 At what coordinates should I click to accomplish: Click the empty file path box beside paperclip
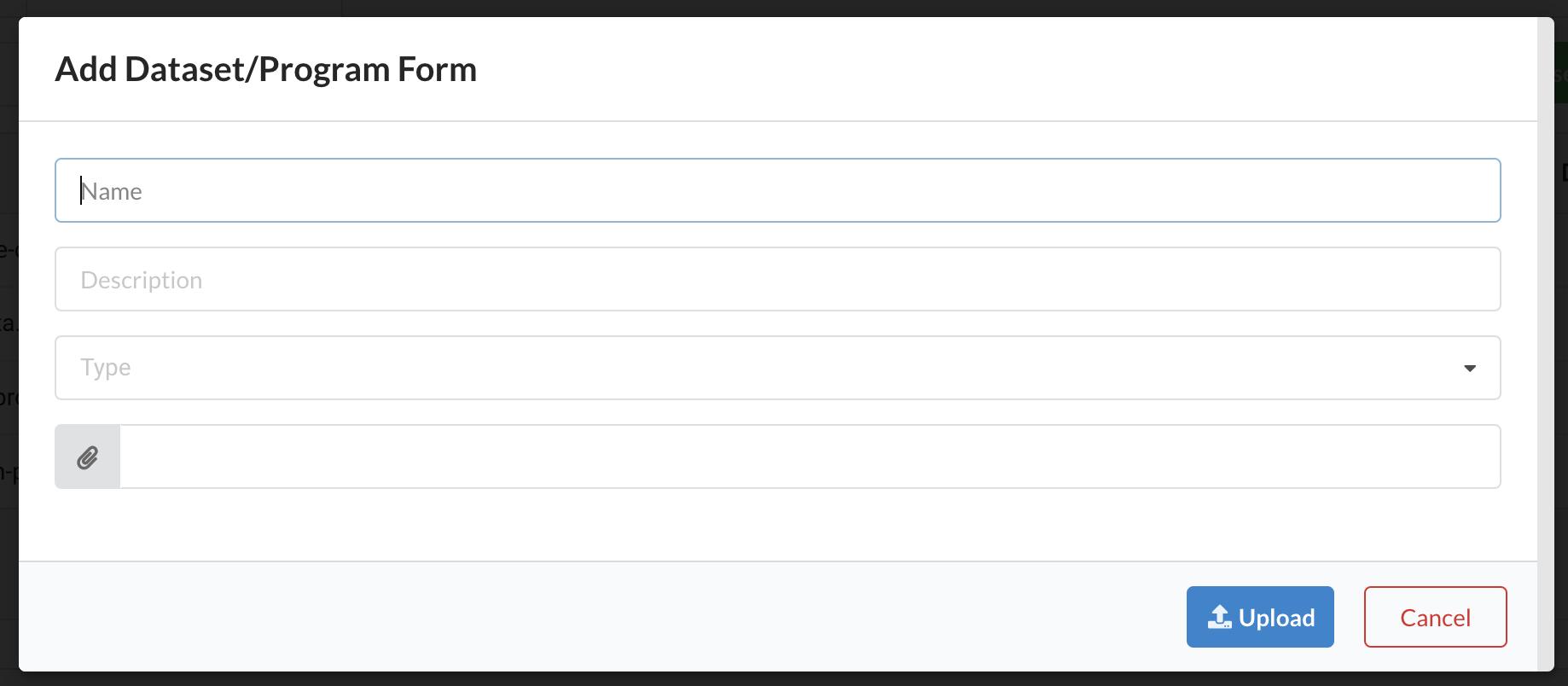pyautogui.click(x=809, y=456)
